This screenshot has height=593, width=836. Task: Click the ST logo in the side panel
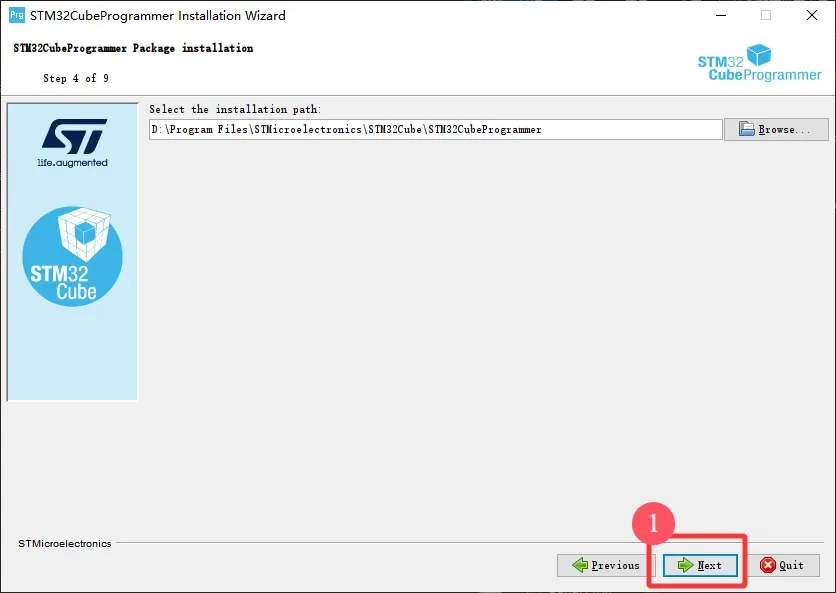[x=72, y=136]
